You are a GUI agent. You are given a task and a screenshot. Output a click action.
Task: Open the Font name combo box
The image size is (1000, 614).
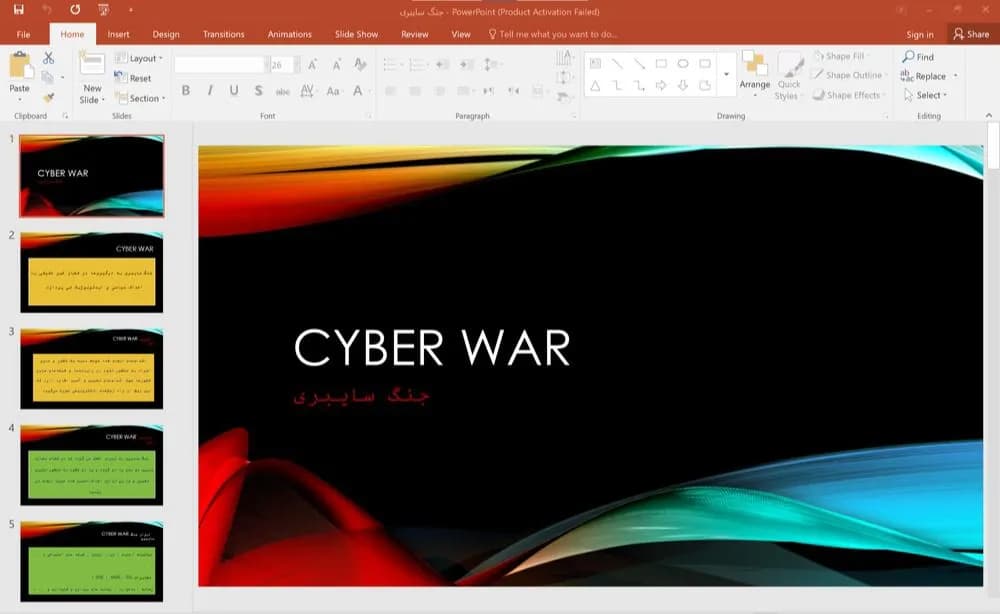tap(221, 64)
